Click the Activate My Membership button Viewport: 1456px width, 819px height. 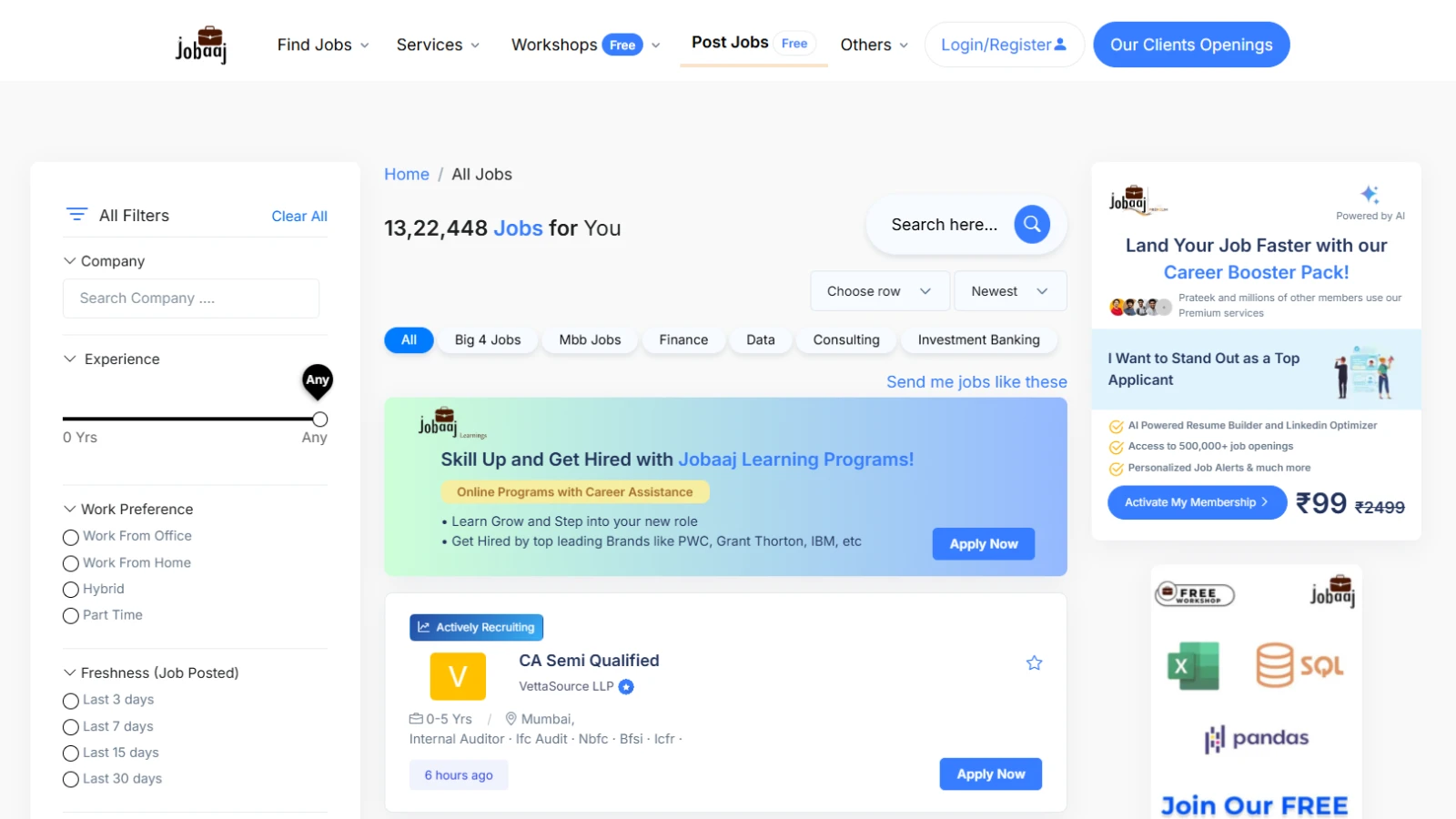(x=1197, y=502)
